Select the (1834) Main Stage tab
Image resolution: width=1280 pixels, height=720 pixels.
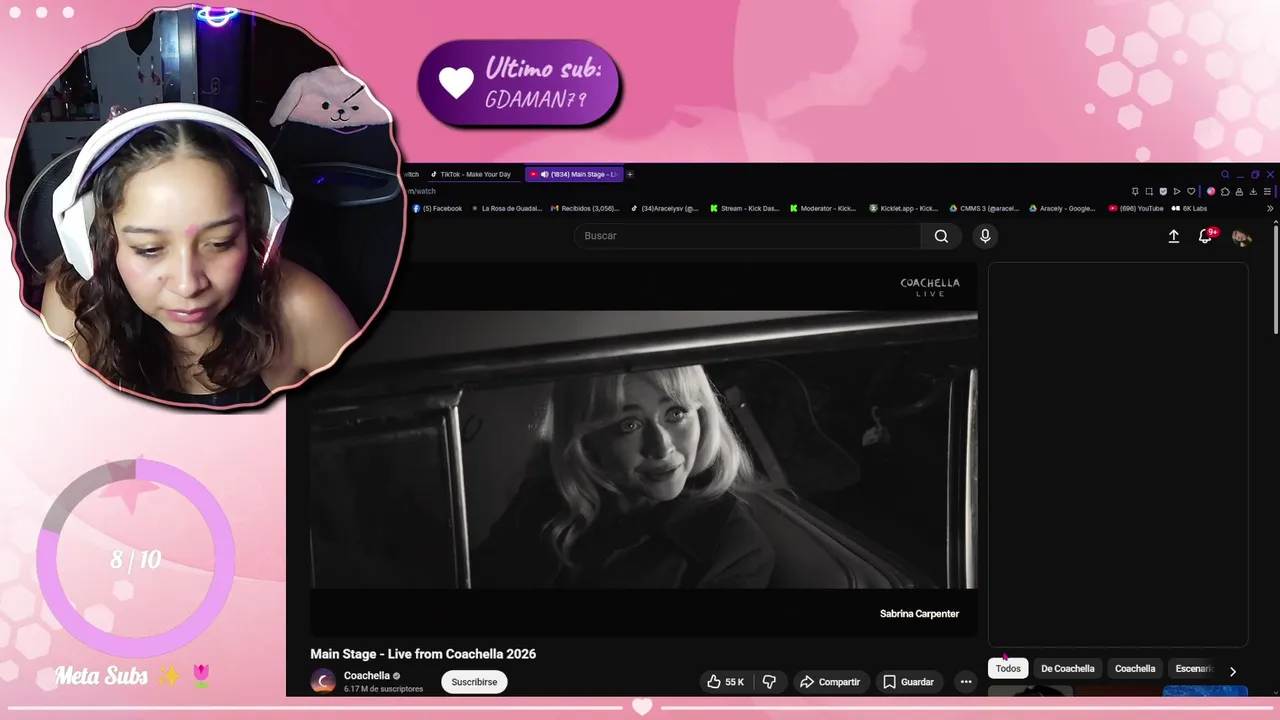point(574,174)
